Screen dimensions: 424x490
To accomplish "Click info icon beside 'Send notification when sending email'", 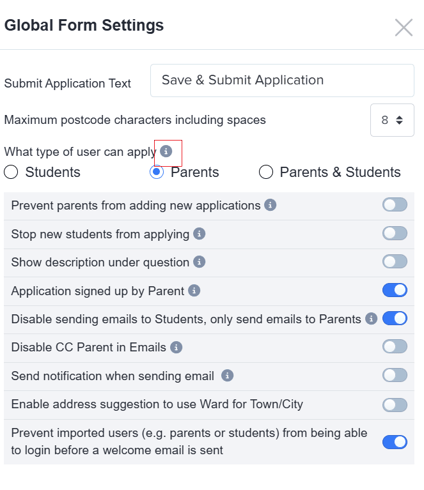I will pyautogui.click(x=227, y=376).
